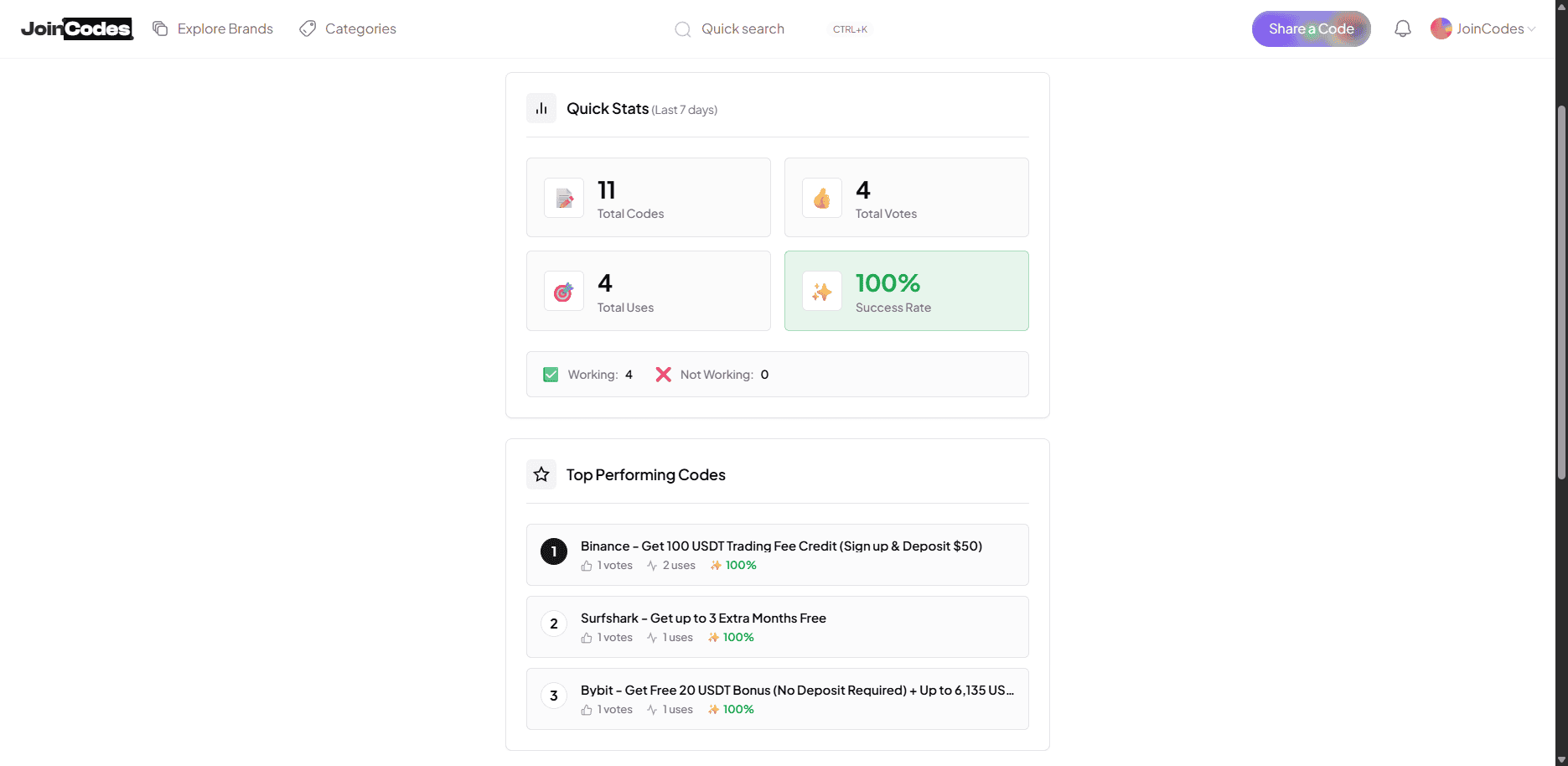The image size is (1568, 766).
Task: Click the Total Codes notepad icon
Action: 564,199
